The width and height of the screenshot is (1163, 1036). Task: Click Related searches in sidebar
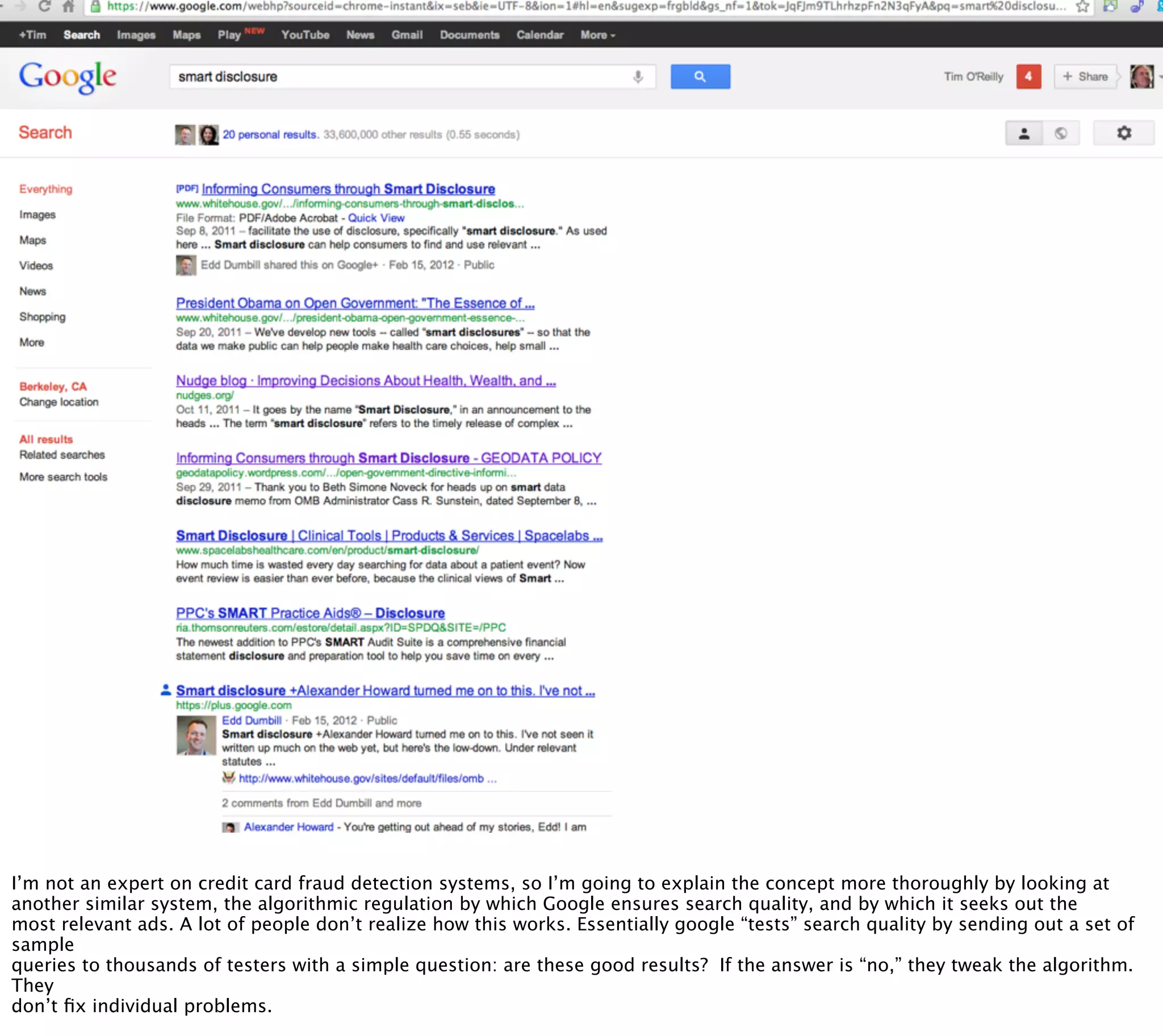click(62, 455)
